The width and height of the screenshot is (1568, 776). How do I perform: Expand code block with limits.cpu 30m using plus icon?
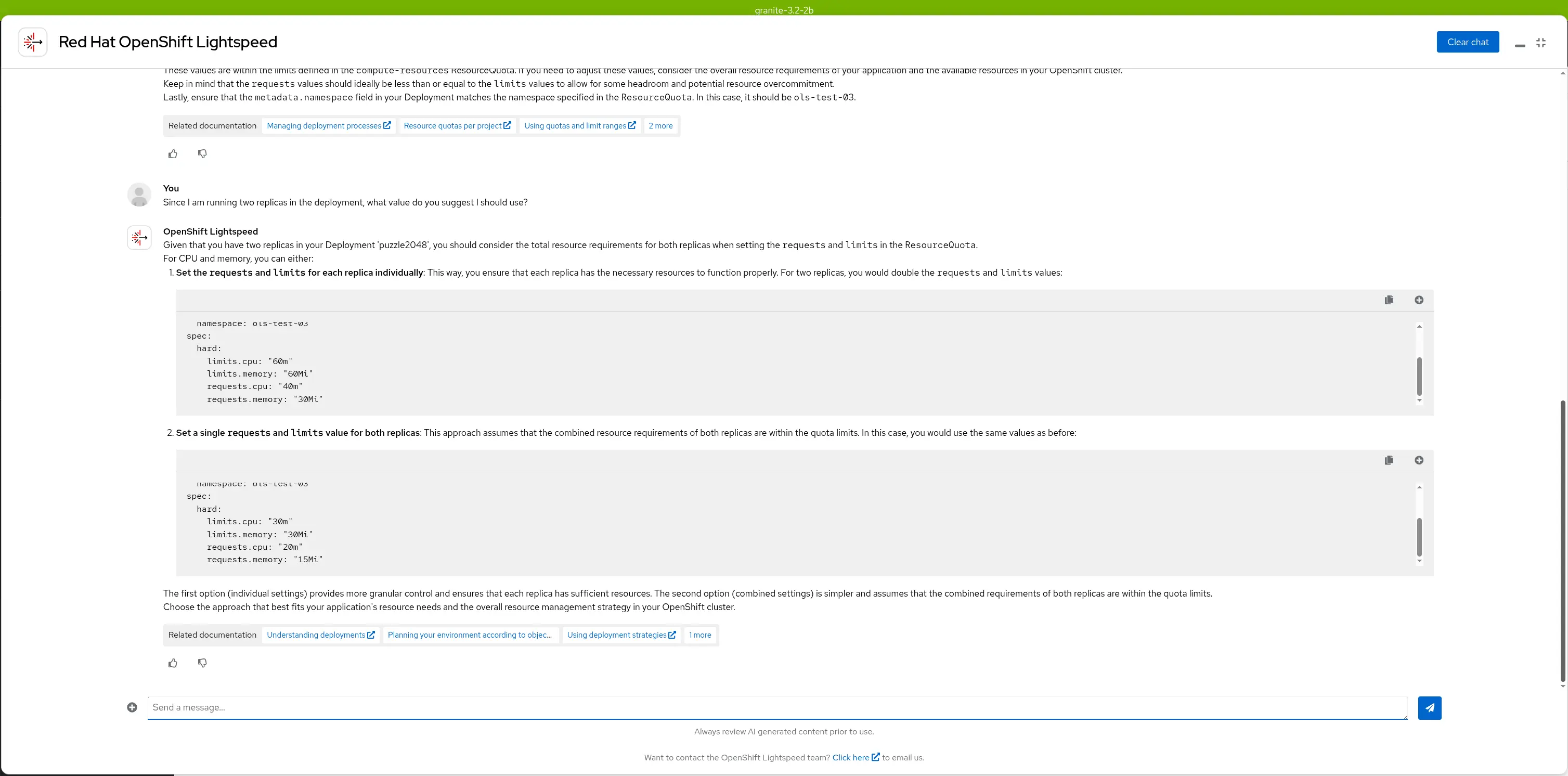[1419, 460]
